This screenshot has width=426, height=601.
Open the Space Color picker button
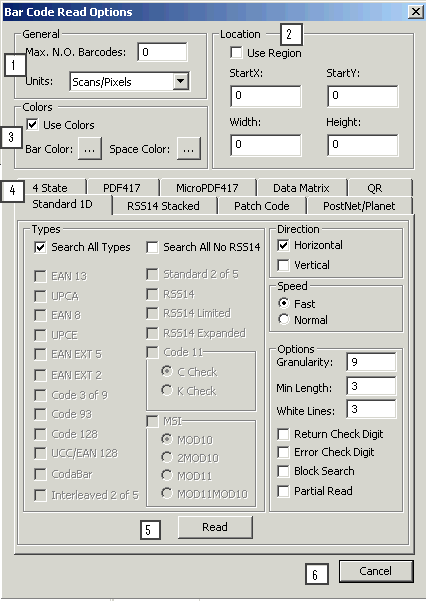click(x=189, y=149)
